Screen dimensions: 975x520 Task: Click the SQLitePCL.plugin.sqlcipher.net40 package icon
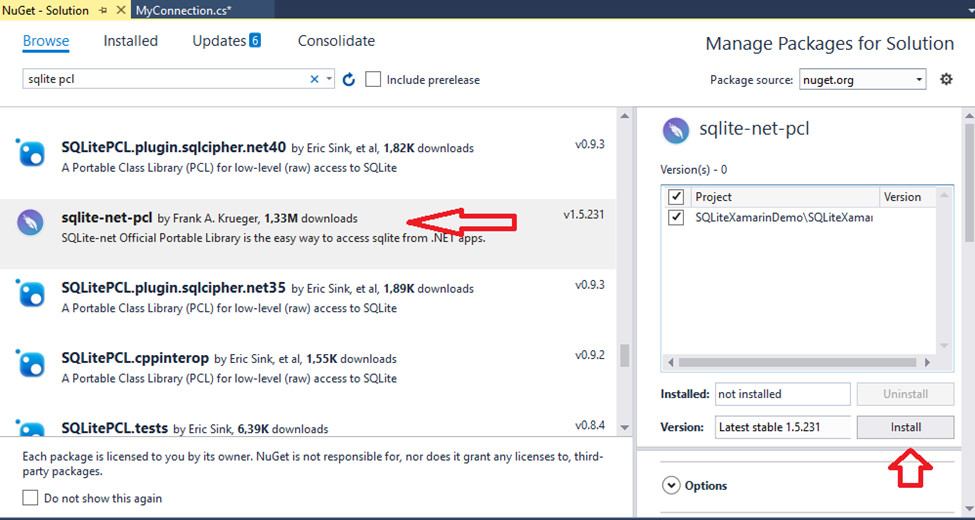tap(31, 152)
